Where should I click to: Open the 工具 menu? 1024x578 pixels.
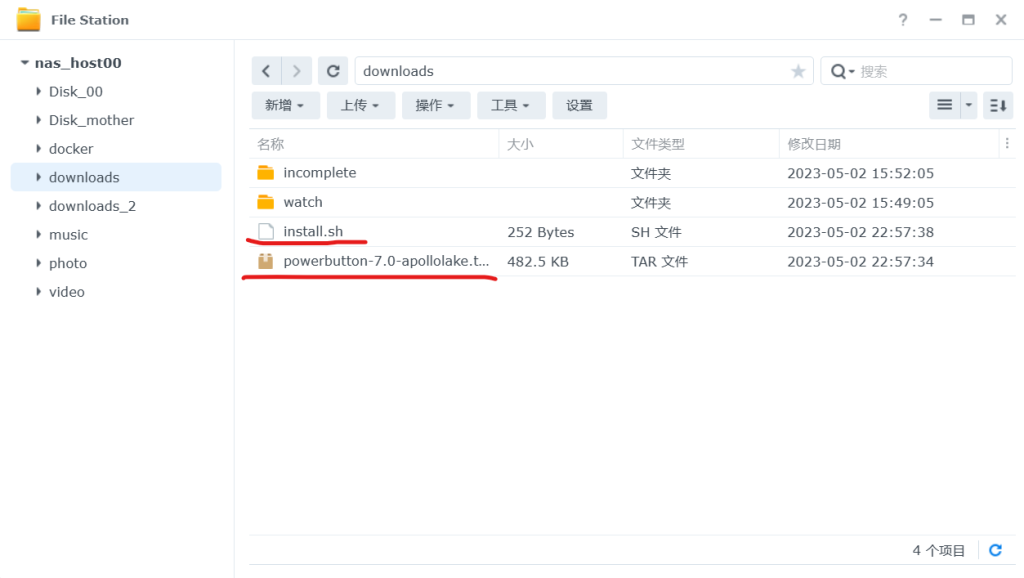[x=510, y=105]
